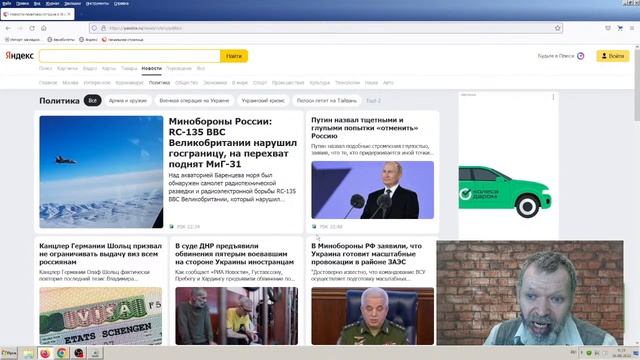Open the В суде ДНР предъявили headline
The height and width of the screenshot is (360, 640).
(x=234, y=253)
